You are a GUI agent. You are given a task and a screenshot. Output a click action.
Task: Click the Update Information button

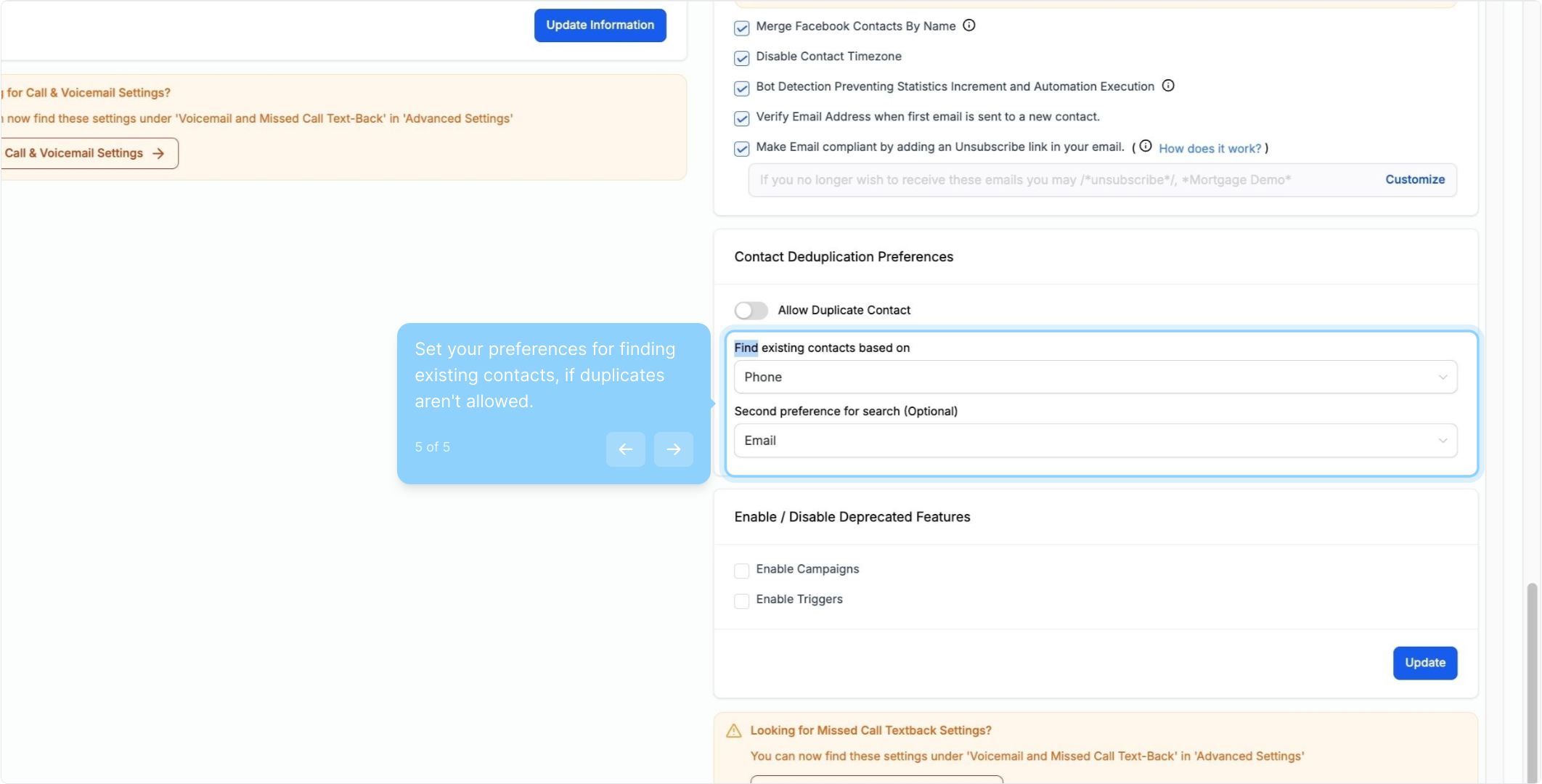600,25
